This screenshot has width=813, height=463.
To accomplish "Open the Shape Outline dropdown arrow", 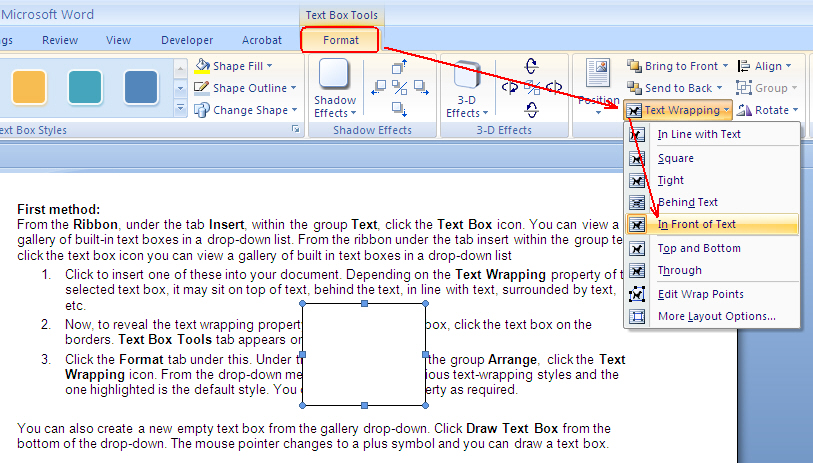I will click(x=293, y=88).
